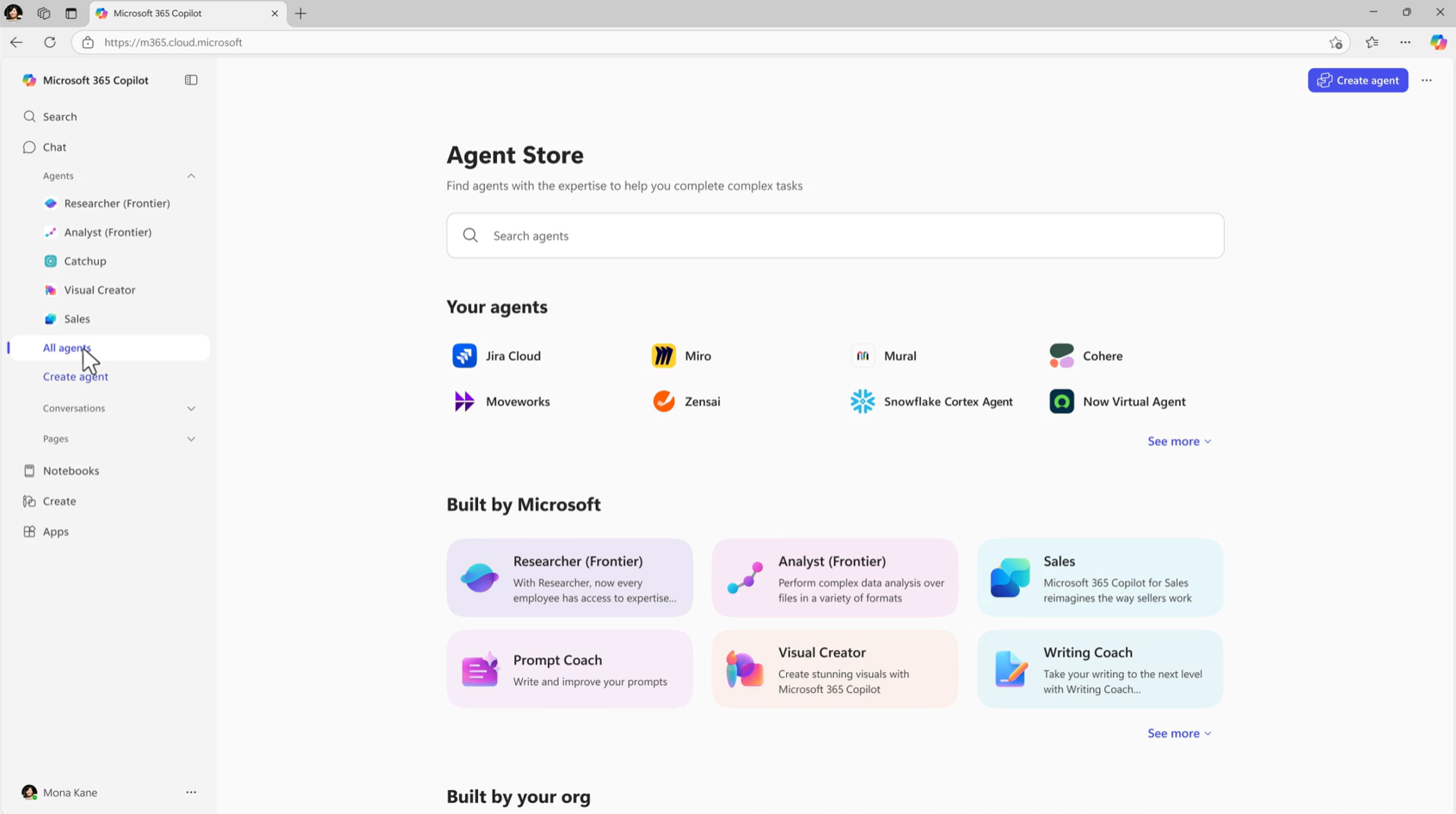Click the Visual Creator icon in sidebar

click(50, 290)
